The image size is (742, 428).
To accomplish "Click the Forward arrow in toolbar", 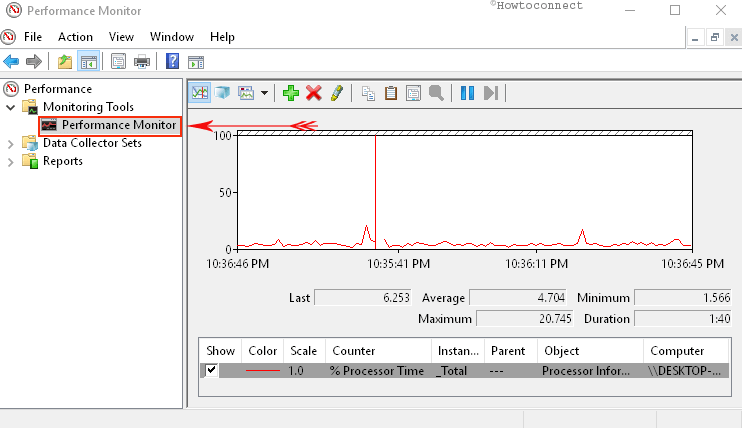I will coord(34,62).
